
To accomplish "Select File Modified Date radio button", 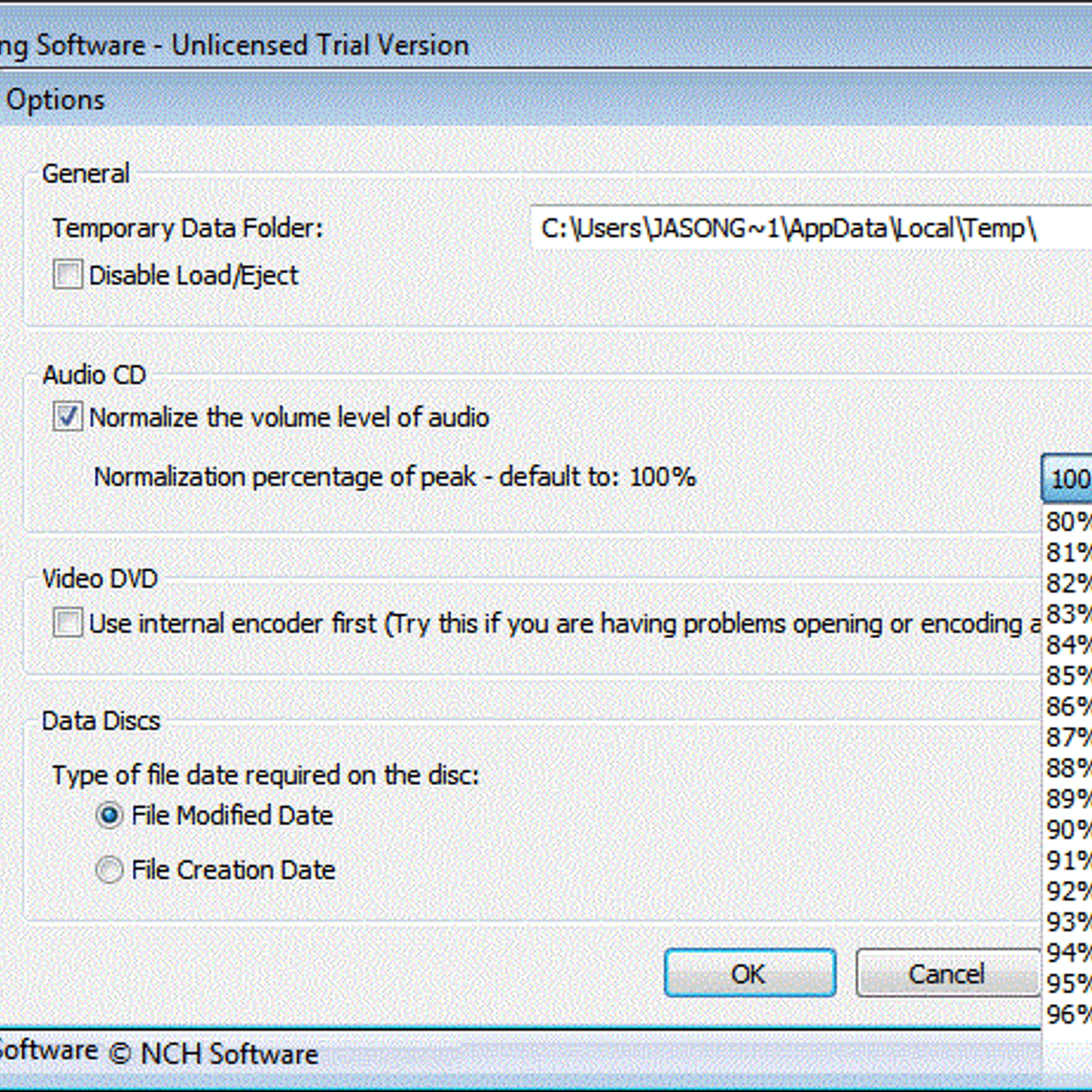I will [109, 816].
